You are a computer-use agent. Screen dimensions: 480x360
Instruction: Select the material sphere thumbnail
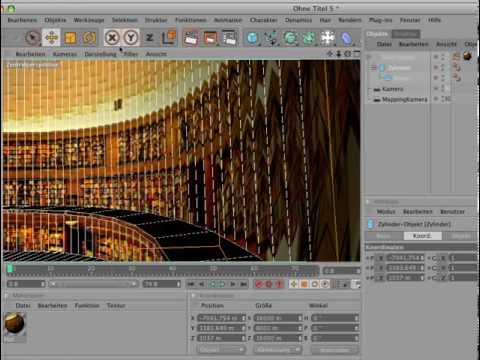tap(15, 323)
